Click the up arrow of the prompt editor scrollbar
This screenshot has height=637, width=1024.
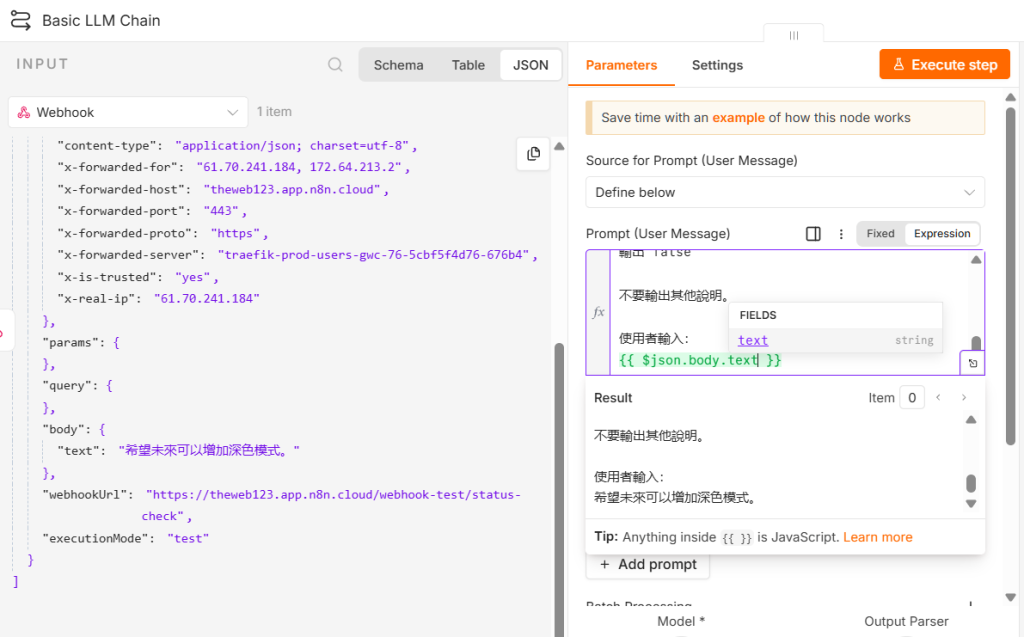(x=976, y=259)
